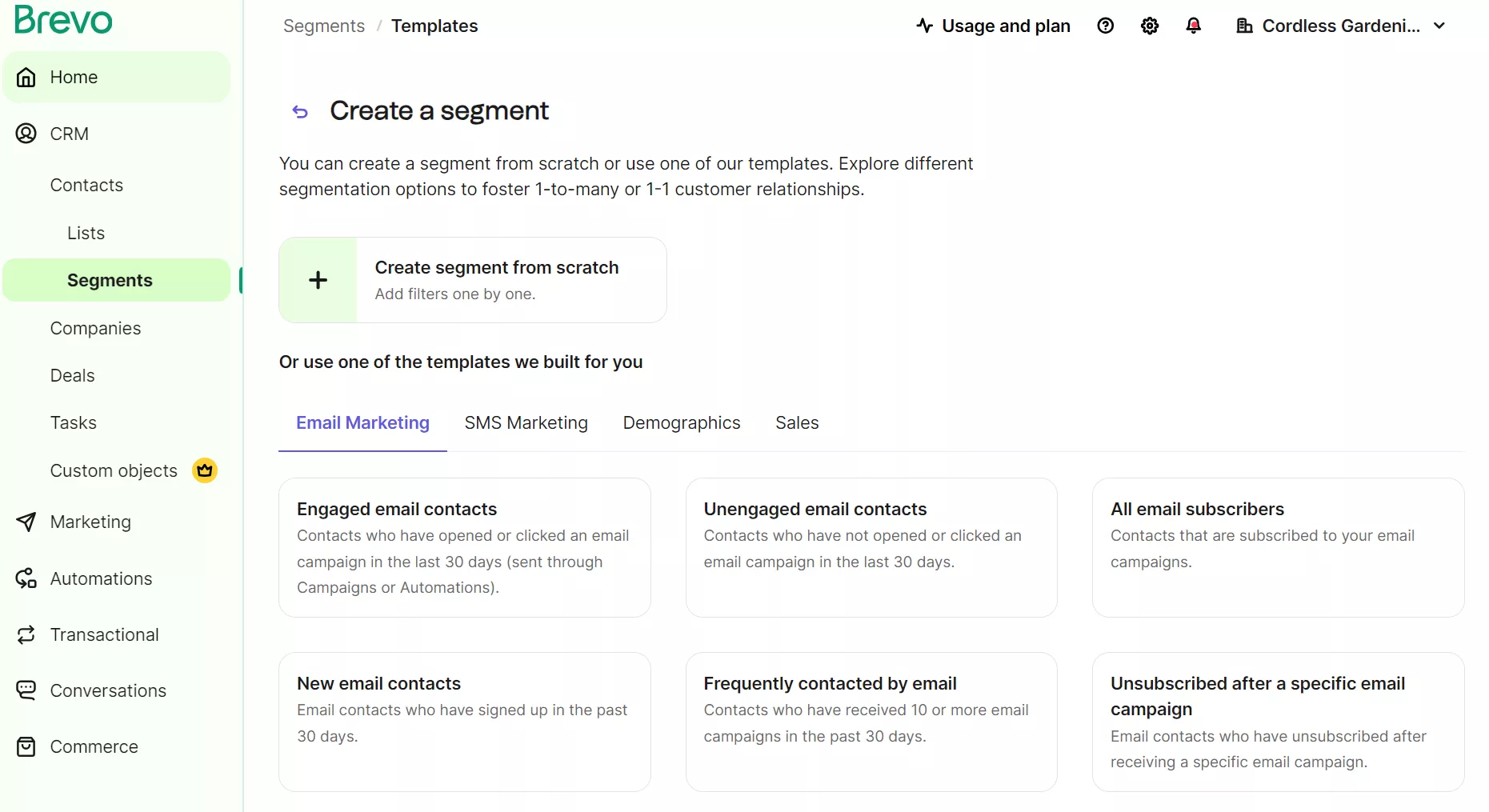Click the Transactional arrows icon

tap(25, 634)
